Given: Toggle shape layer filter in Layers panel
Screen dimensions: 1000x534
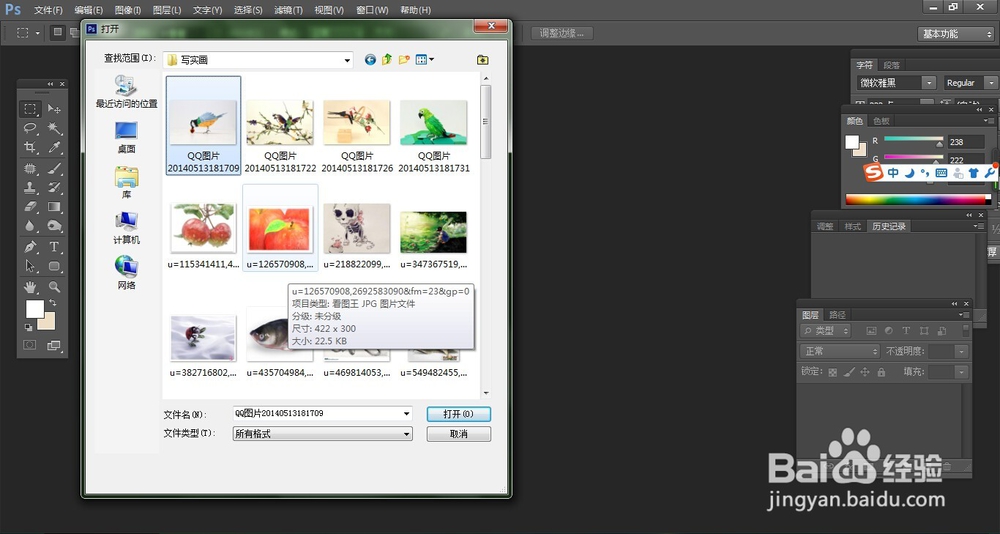Looking at the screenshot, I should pos(923,331).
